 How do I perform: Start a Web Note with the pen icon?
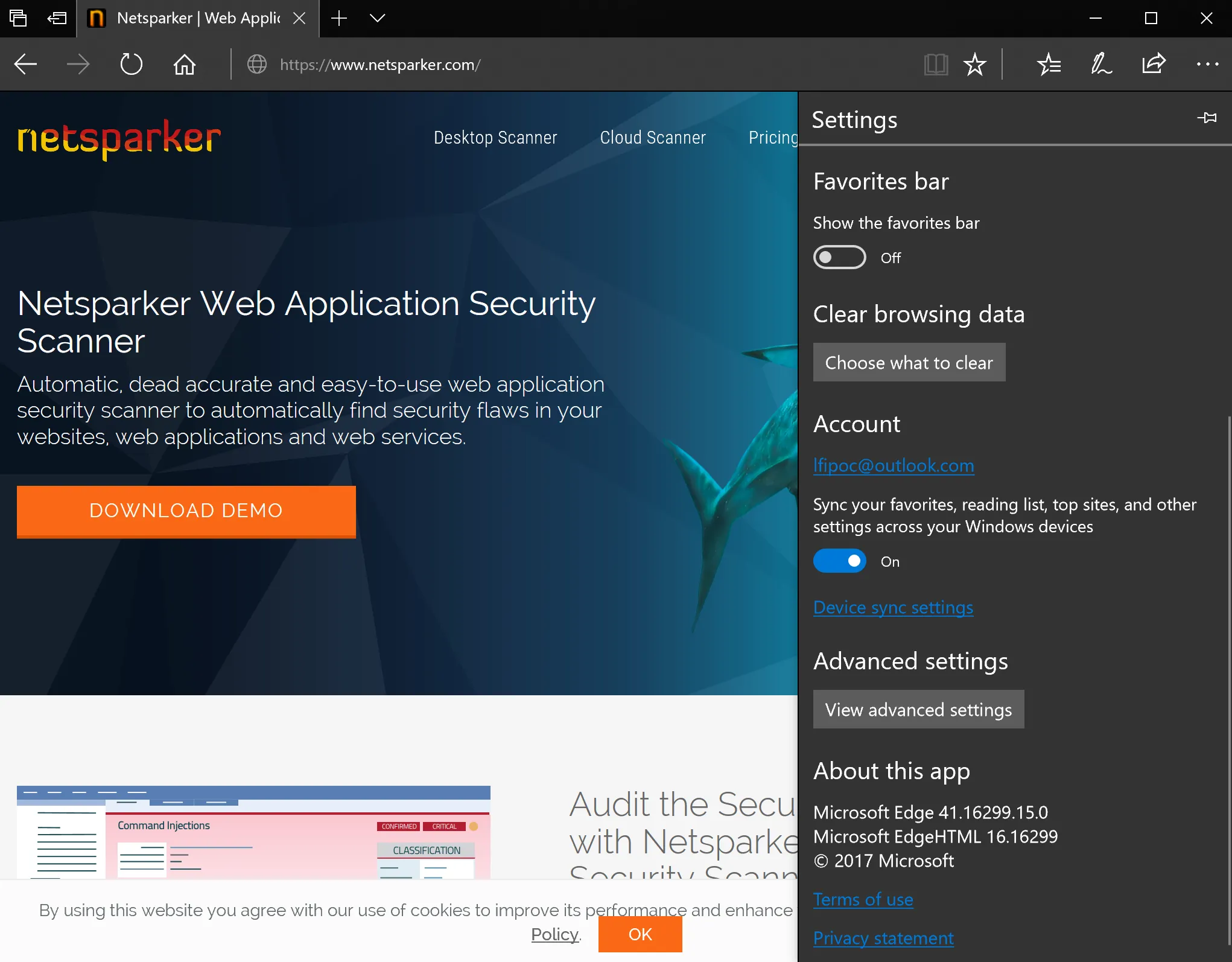pos(1100,64)
